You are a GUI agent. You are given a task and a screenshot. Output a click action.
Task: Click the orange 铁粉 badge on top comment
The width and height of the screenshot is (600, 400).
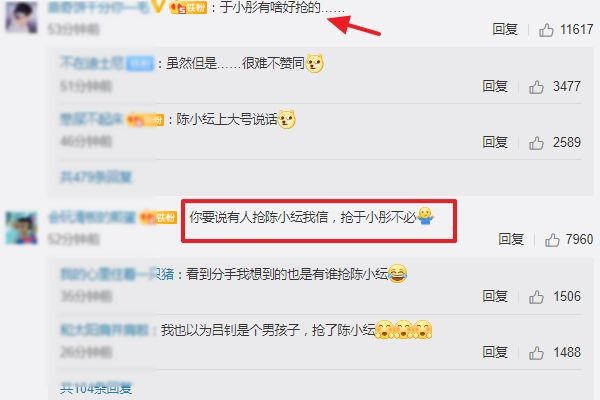[x=189, y=7]
